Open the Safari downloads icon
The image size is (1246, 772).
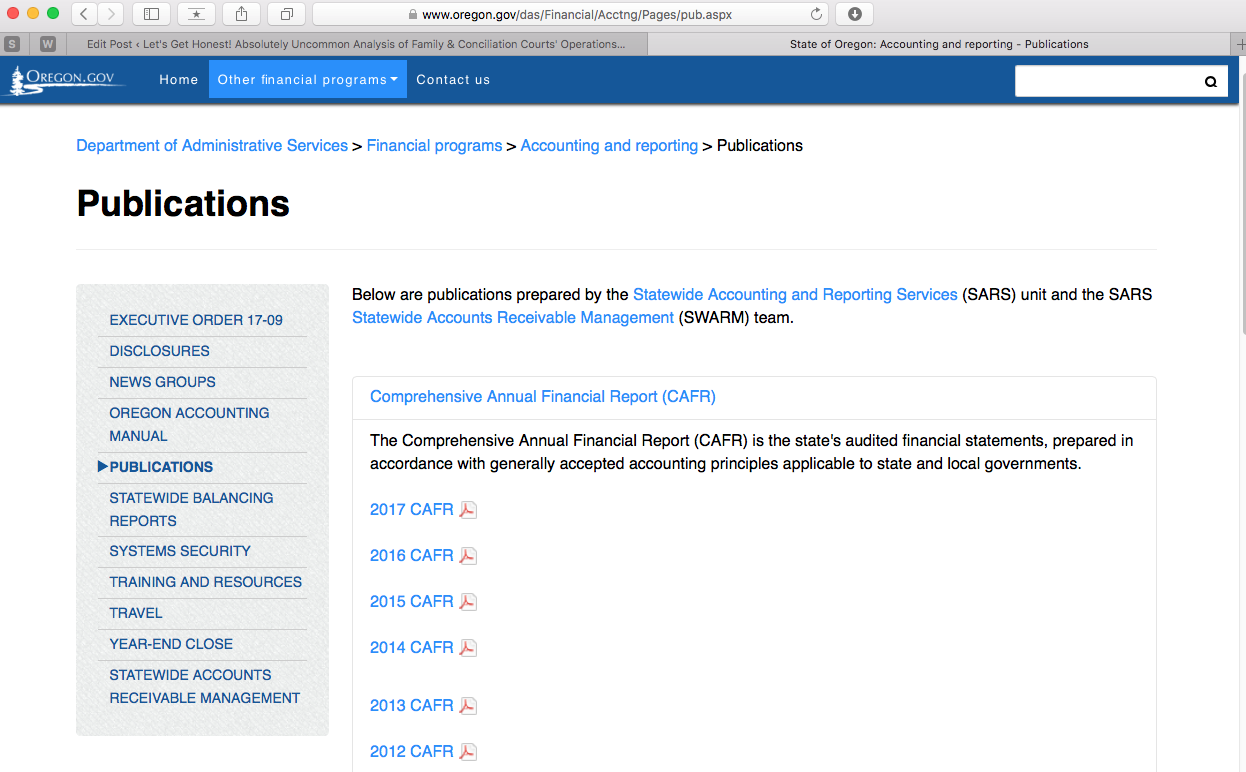pos(855,14)
